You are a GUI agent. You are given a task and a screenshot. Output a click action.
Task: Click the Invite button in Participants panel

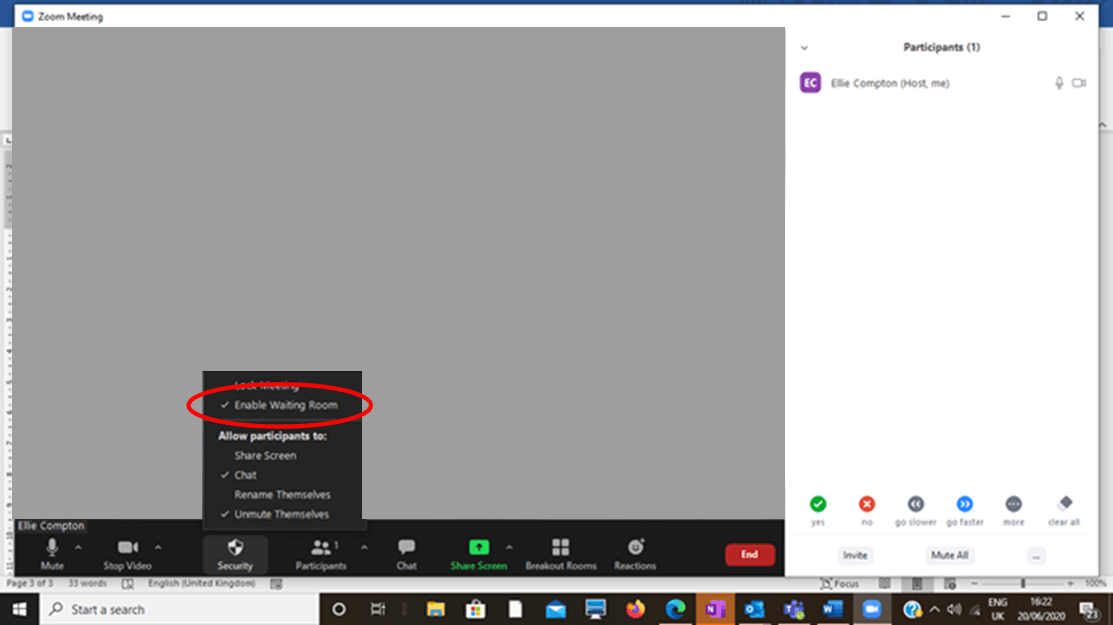[855, 555]
